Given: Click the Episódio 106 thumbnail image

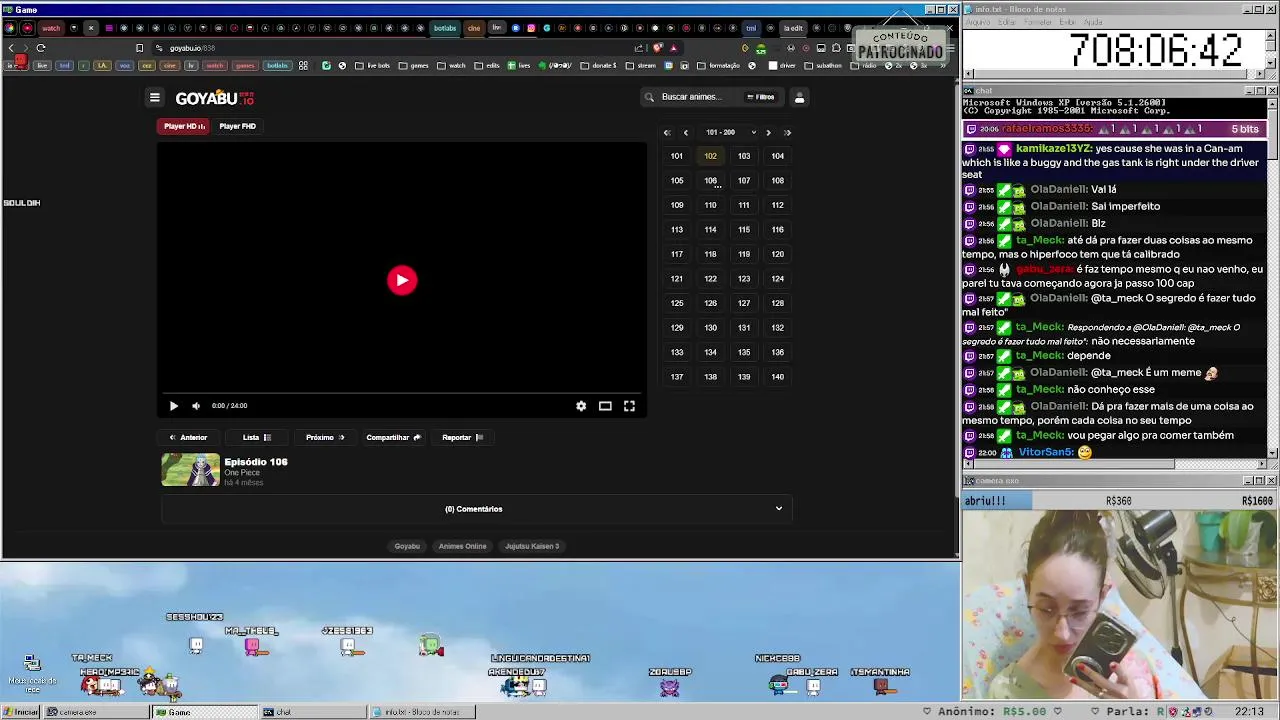Looking at the screenshot, I should click(190, 470).
